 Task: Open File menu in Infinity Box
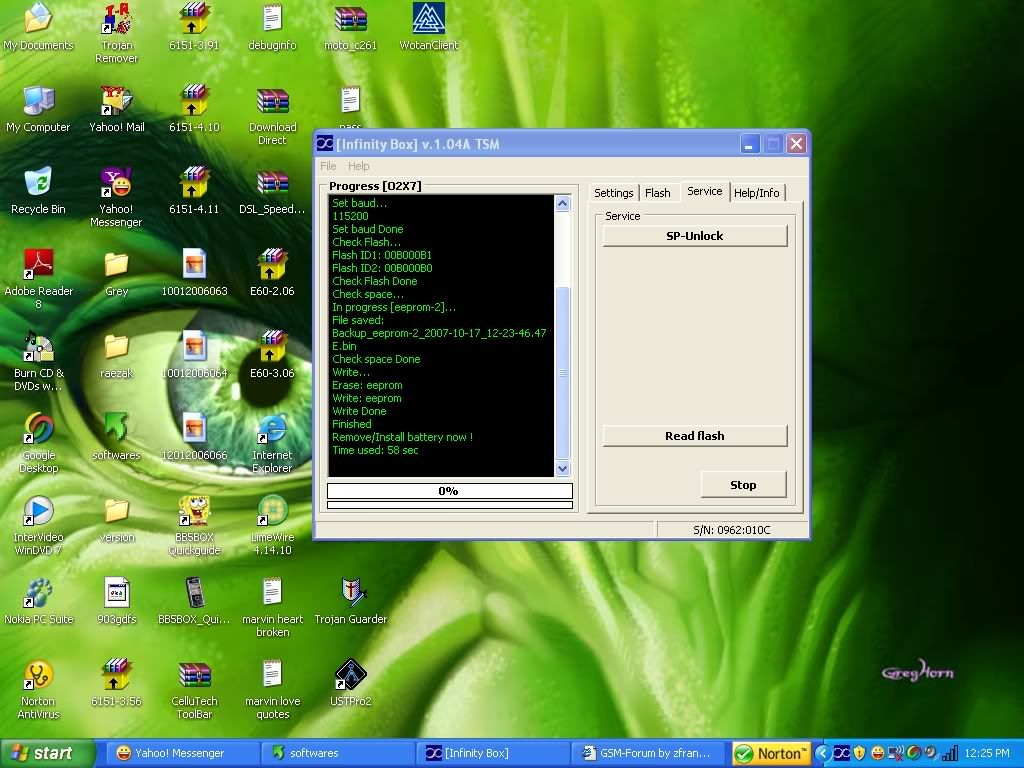click(x=328, y=166)
